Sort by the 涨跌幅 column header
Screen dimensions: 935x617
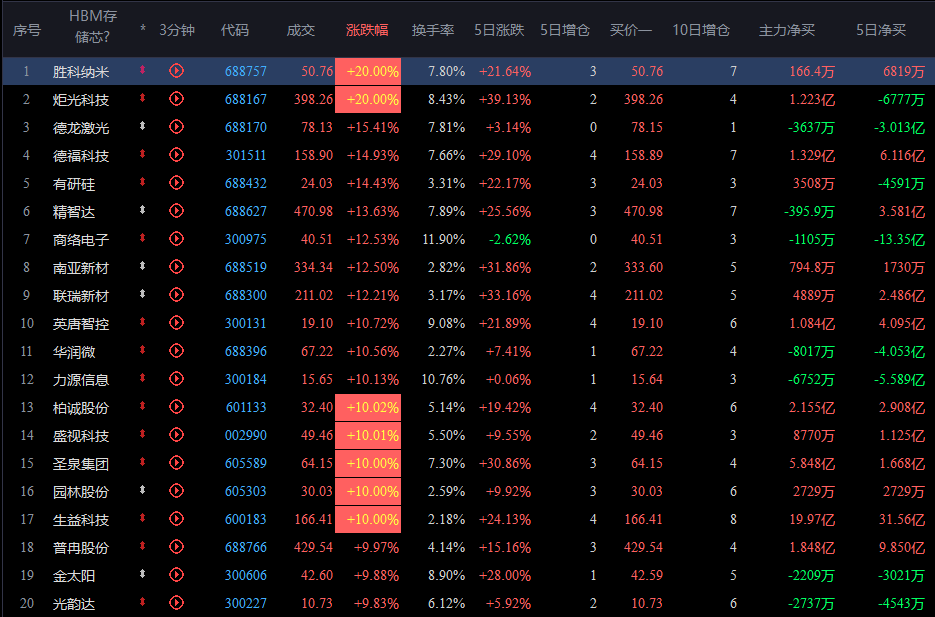[x=367, y=30]
